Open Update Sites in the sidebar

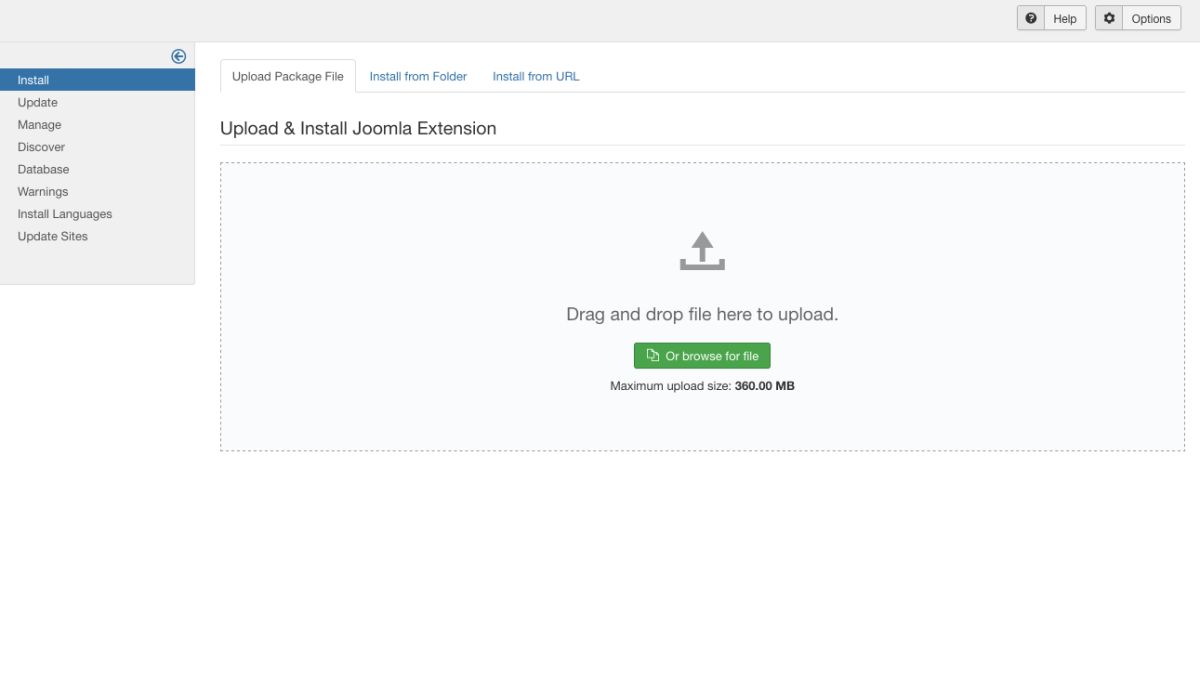(97, 236)
